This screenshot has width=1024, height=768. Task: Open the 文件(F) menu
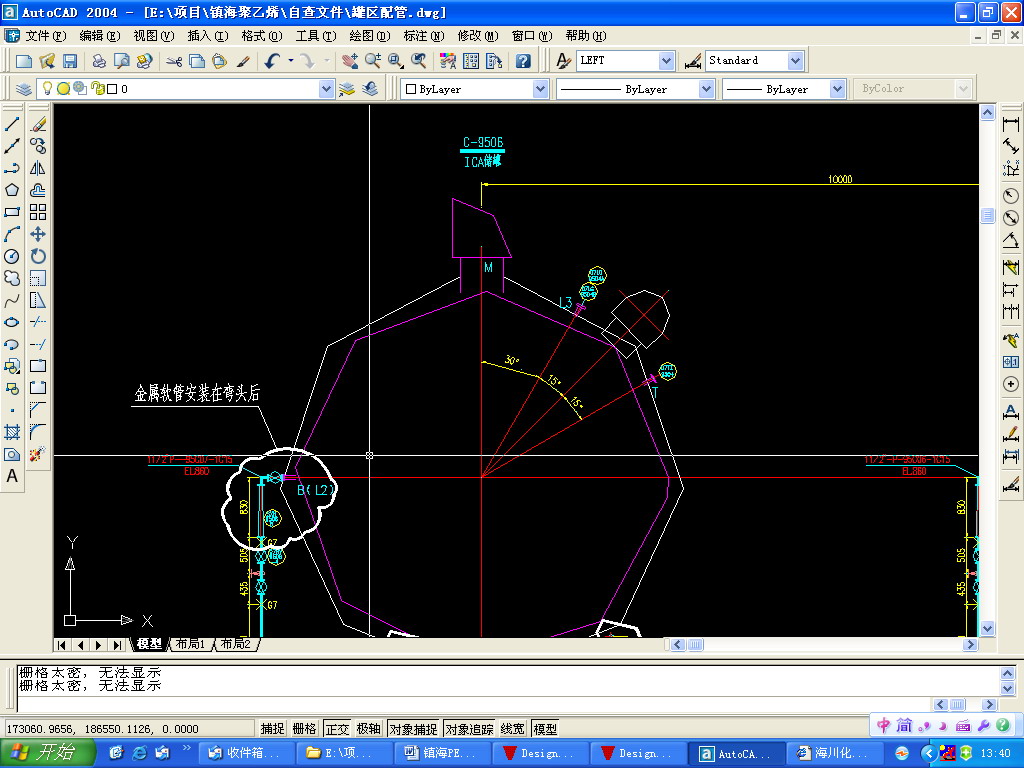tap(45, 36)
